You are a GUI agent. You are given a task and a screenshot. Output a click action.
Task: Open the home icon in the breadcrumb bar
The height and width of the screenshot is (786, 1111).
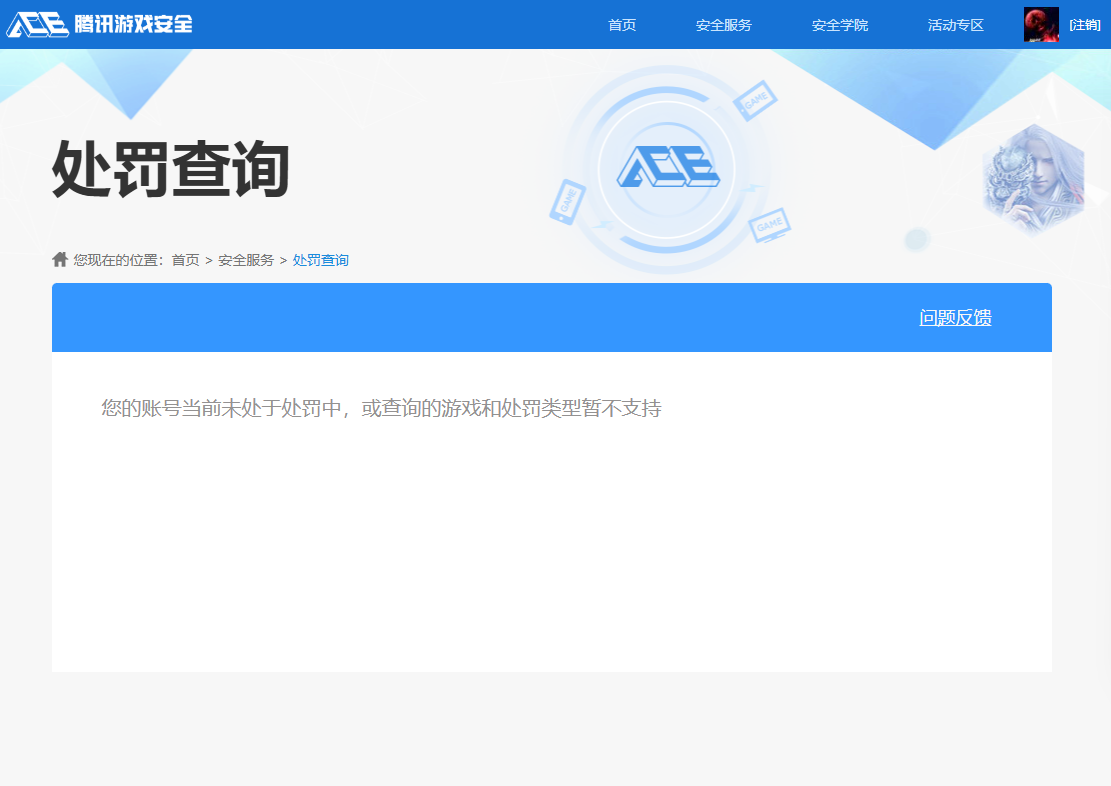pyautogui.click(x=59, y=259)
